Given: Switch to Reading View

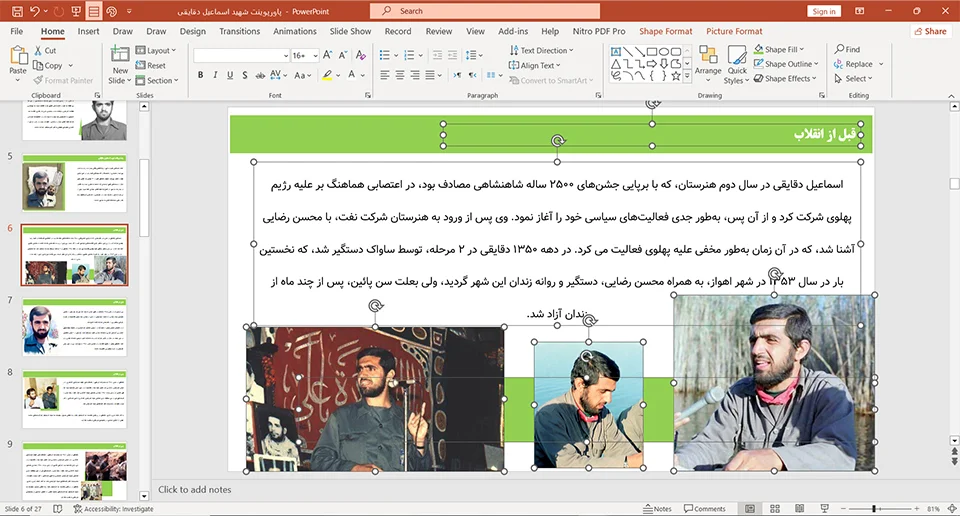Looking at the screenshot, I should [x=799, y=509].
